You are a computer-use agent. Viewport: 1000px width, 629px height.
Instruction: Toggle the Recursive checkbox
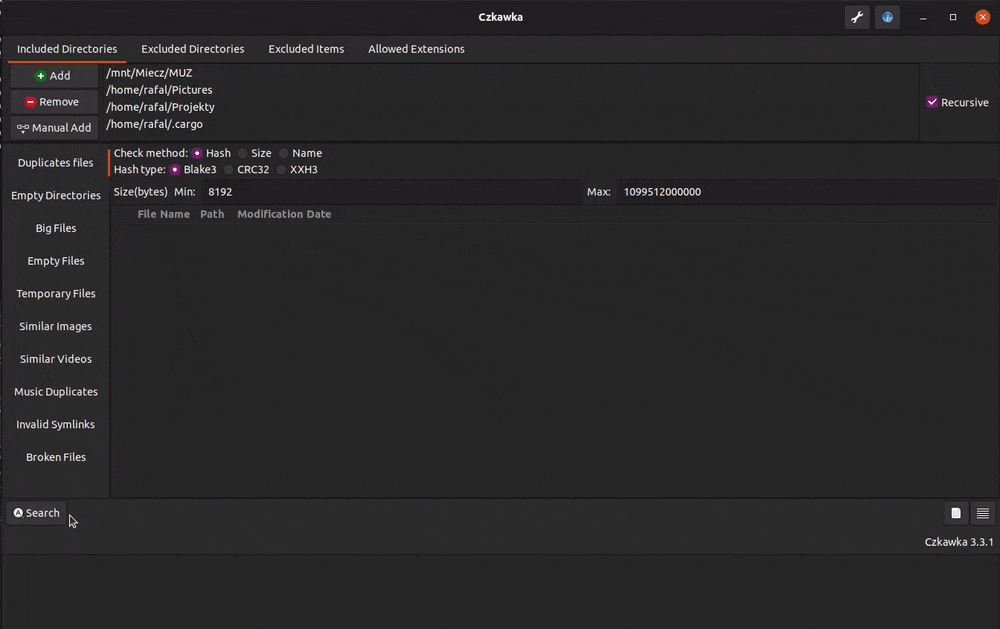[932, 102]
